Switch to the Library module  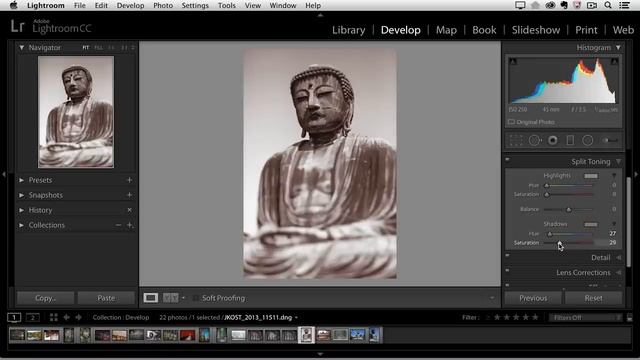[349, 30]
